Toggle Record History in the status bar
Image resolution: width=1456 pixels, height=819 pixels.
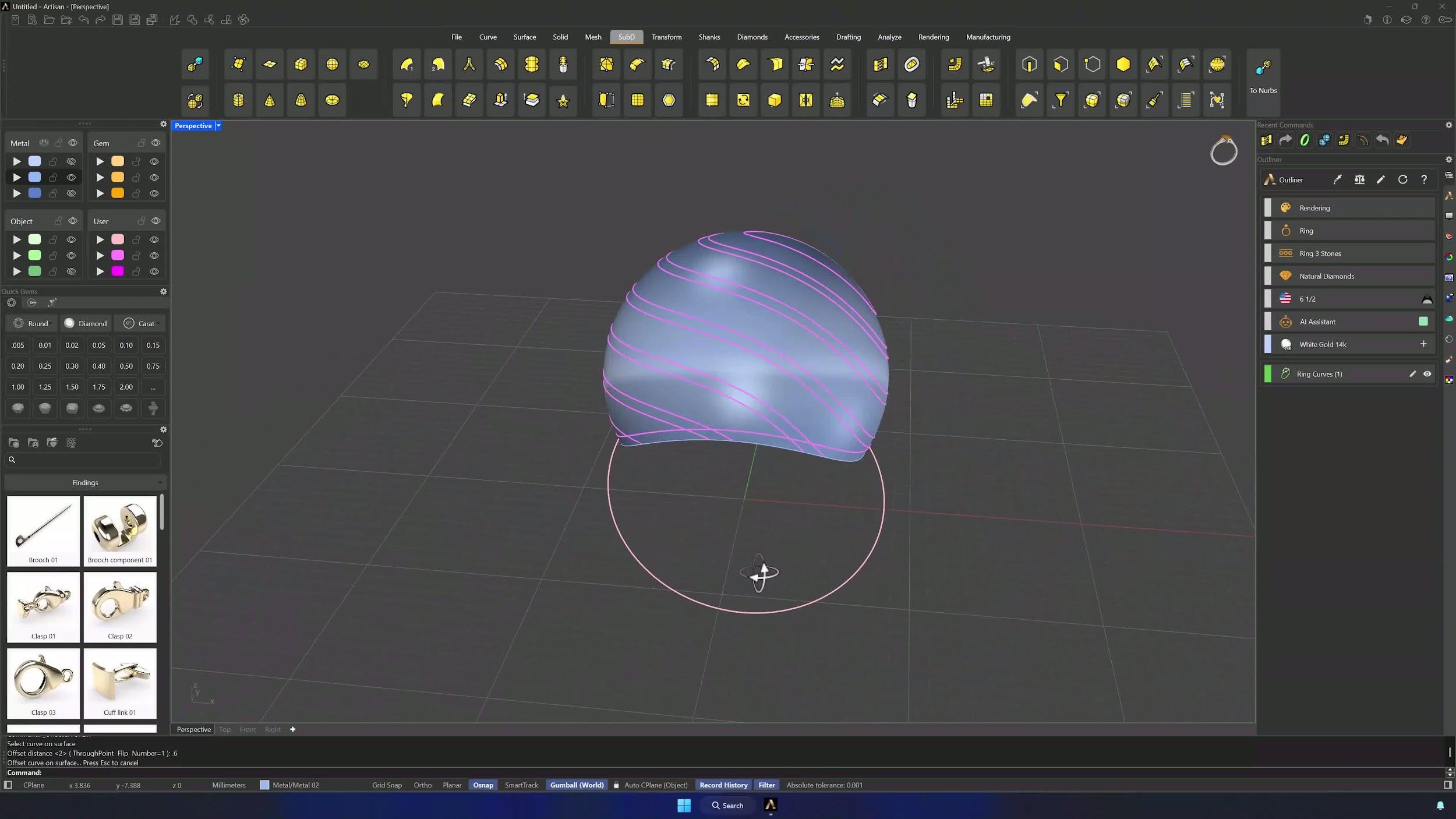click(723, 785)
